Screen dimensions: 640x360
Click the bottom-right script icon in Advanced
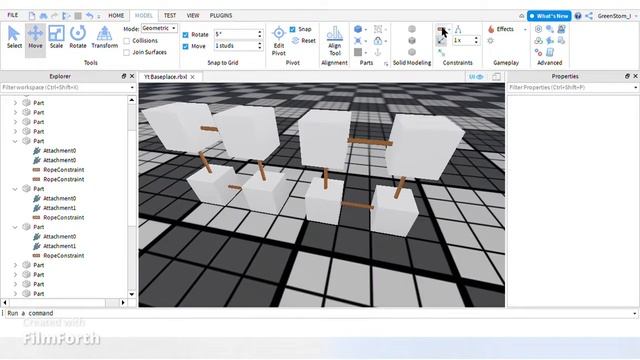click(x=550, y=52)
